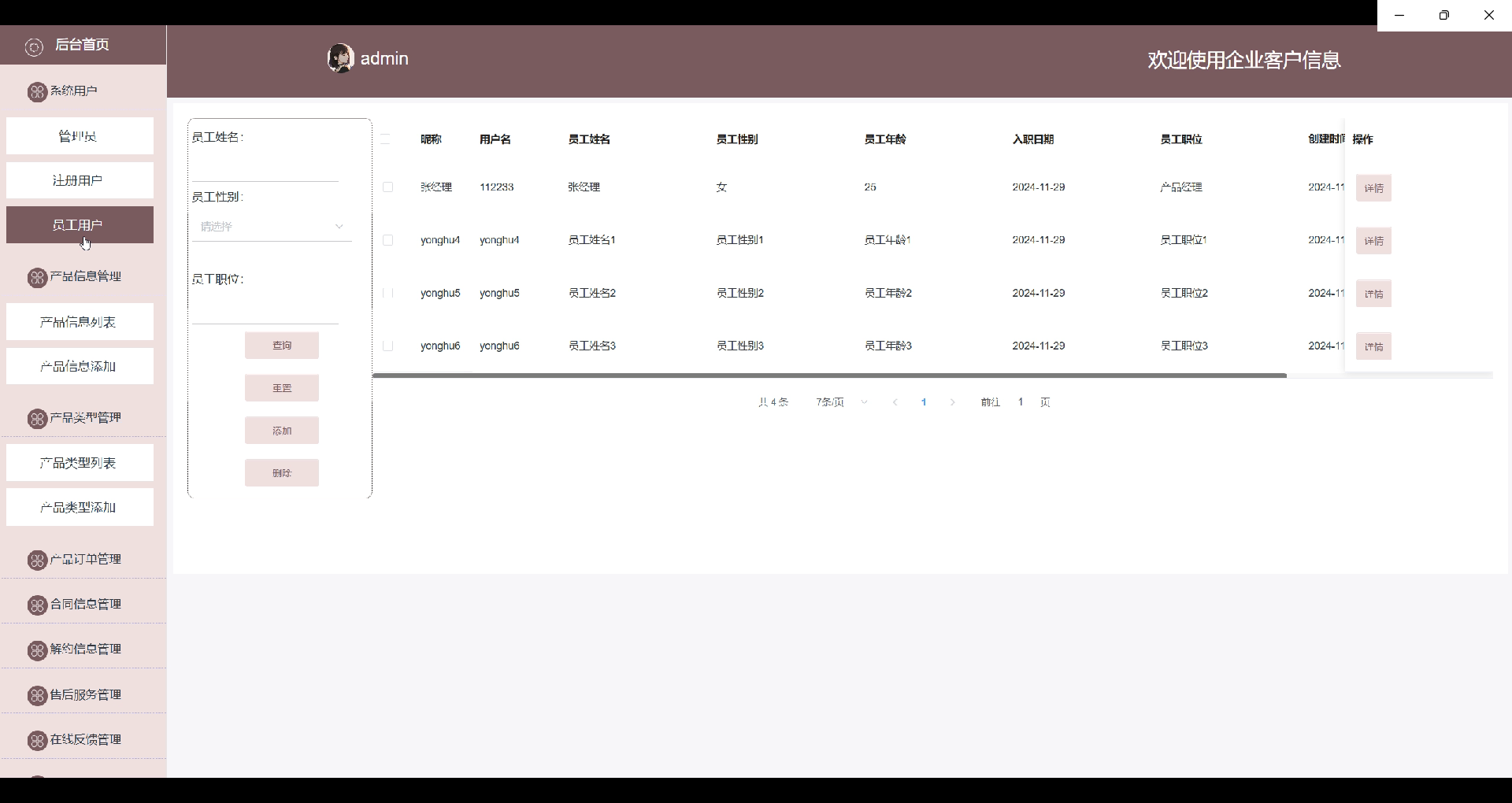Click the 解约信息管理 menu icon
1512x803 pixels.
click(x=37, y=650)
